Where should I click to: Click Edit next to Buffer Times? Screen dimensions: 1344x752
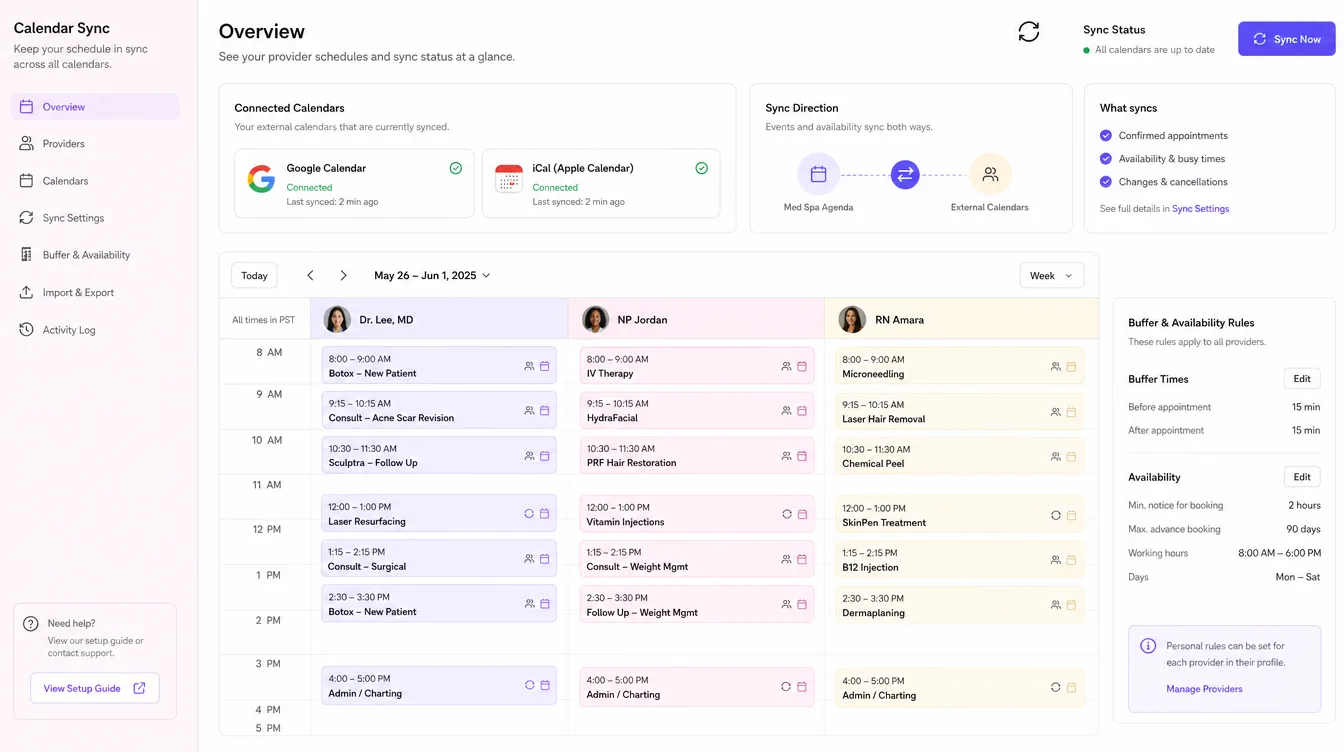coord(1302,379)
